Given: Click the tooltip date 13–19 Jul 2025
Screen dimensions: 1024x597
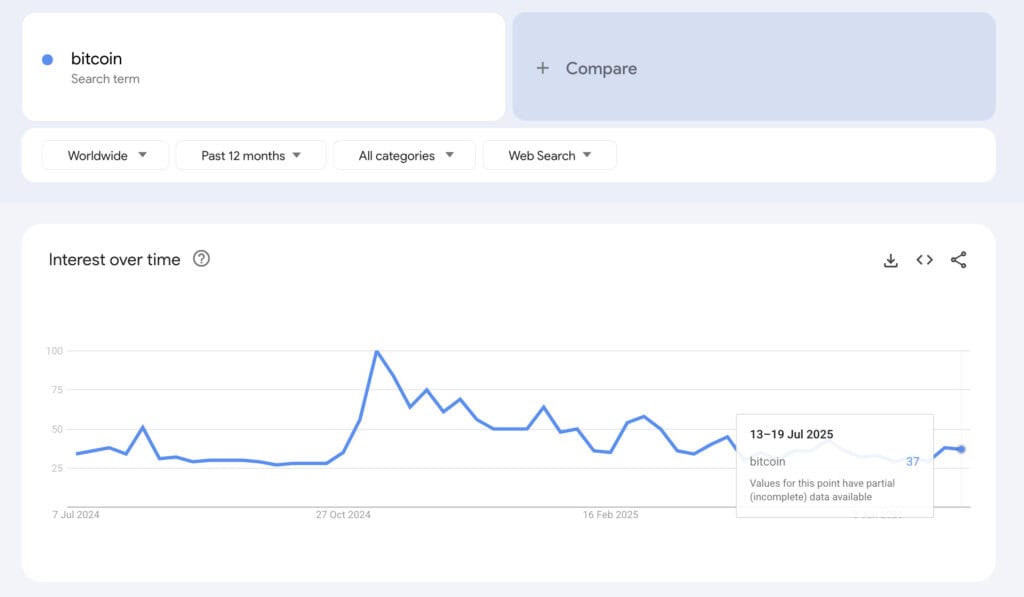Looking at the screenshot, I should [x=792, y=434].
